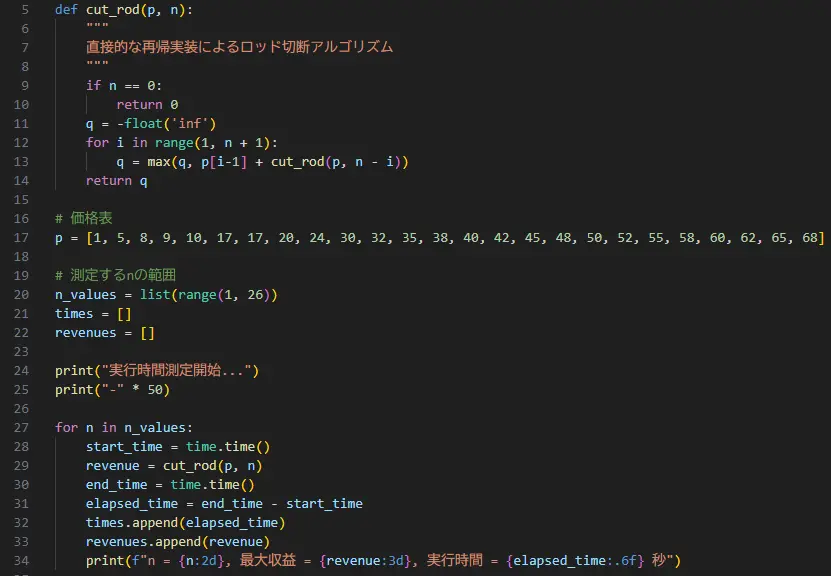Click the print("-" * 50) statement

112,389
